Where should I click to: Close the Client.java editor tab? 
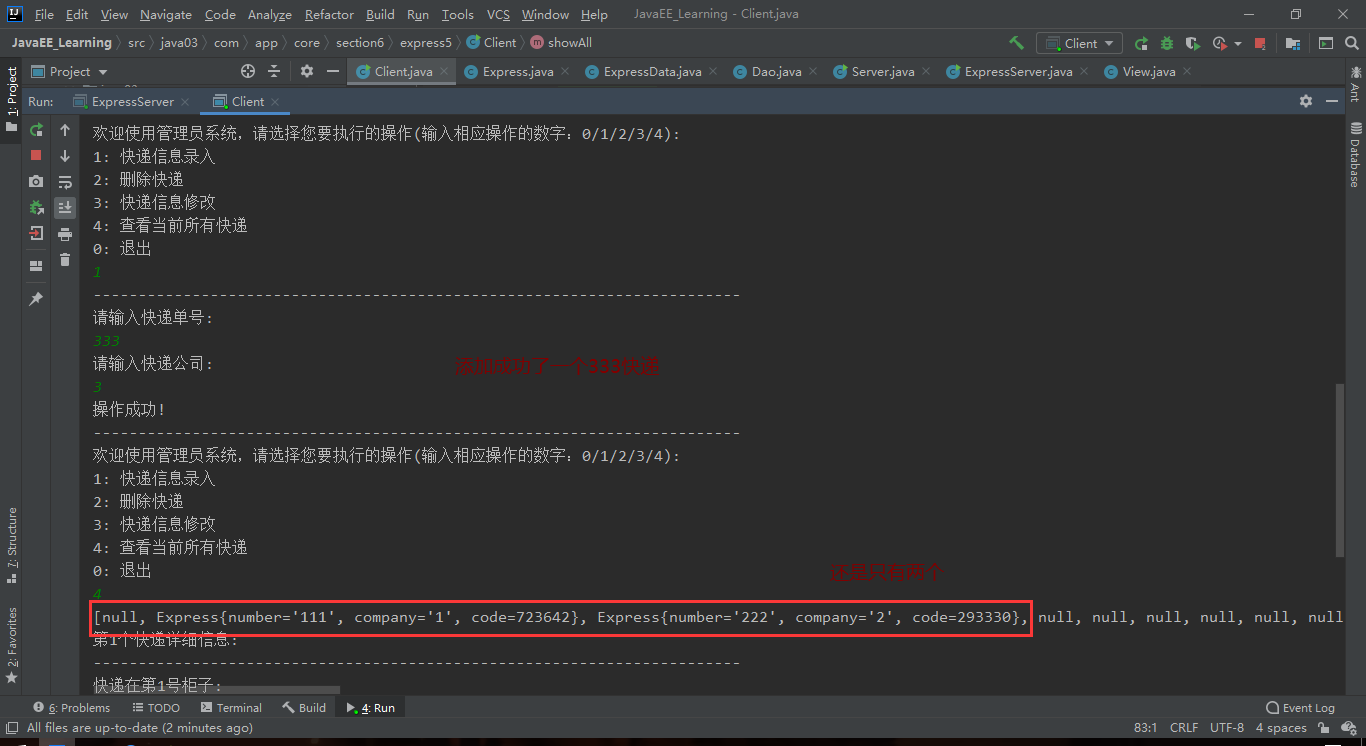[x=444, y=72]
